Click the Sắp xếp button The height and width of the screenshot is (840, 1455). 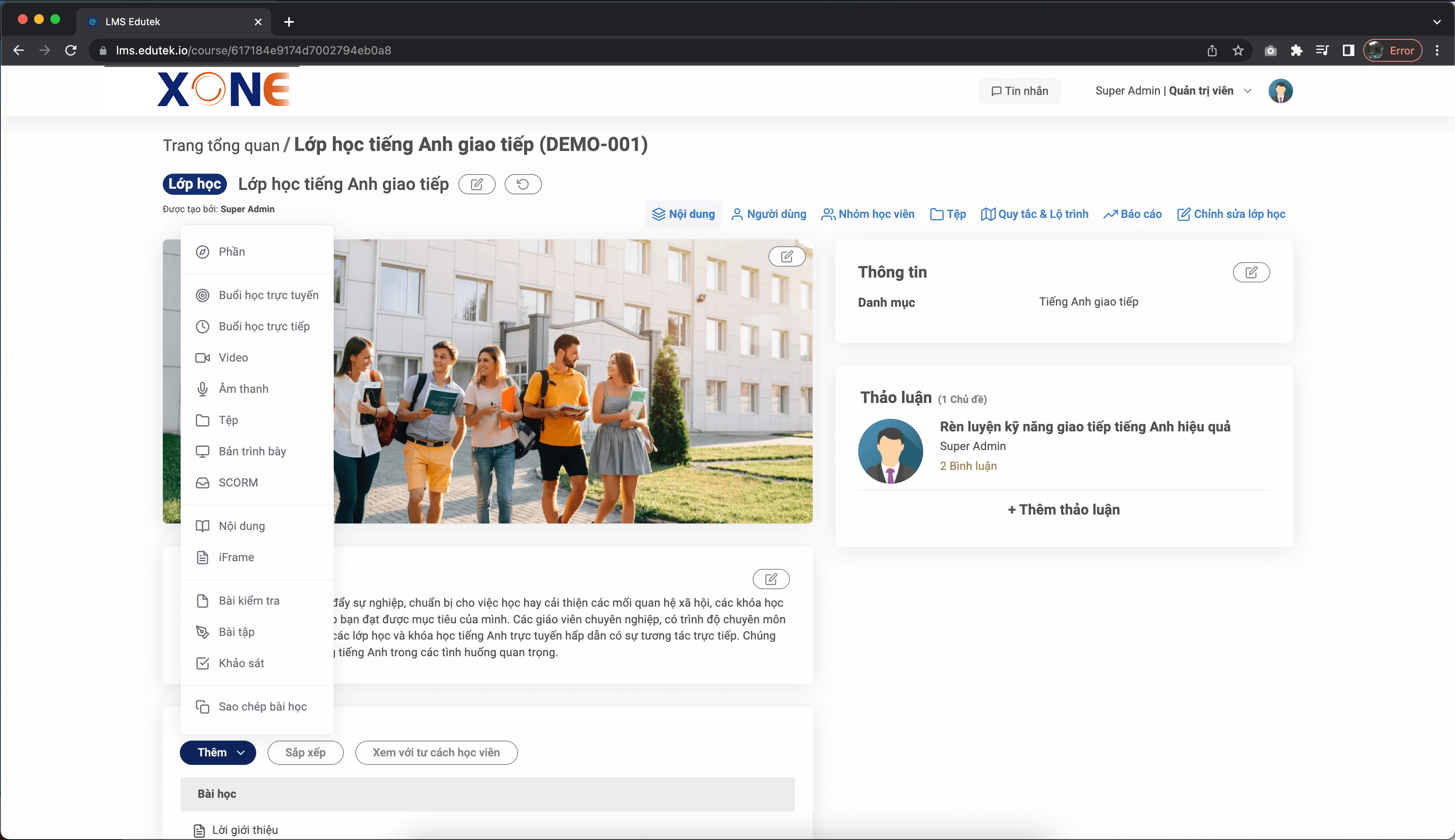tap(305, 752)
